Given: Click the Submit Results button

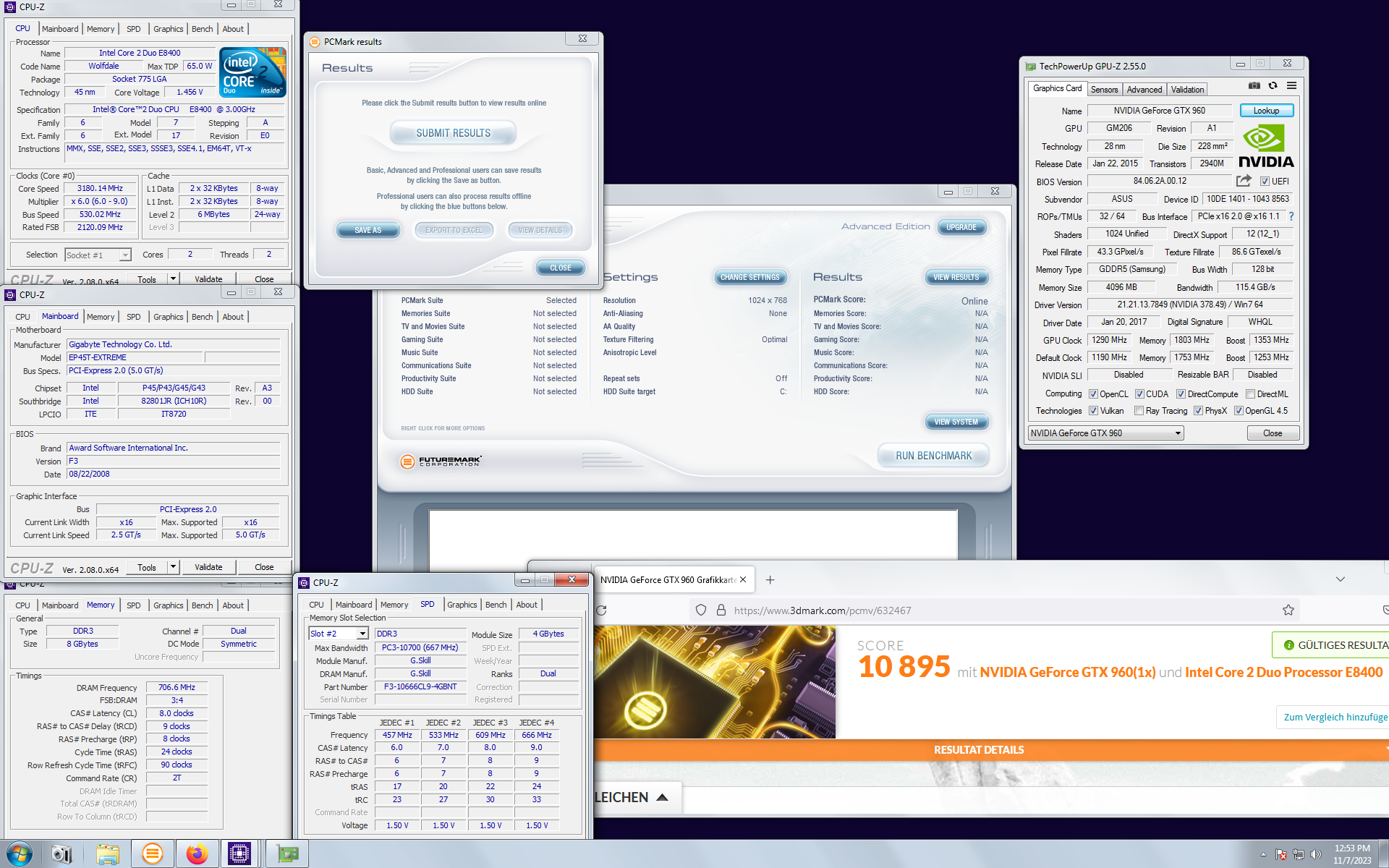Looking at the screenshot, I should point(454,133).
